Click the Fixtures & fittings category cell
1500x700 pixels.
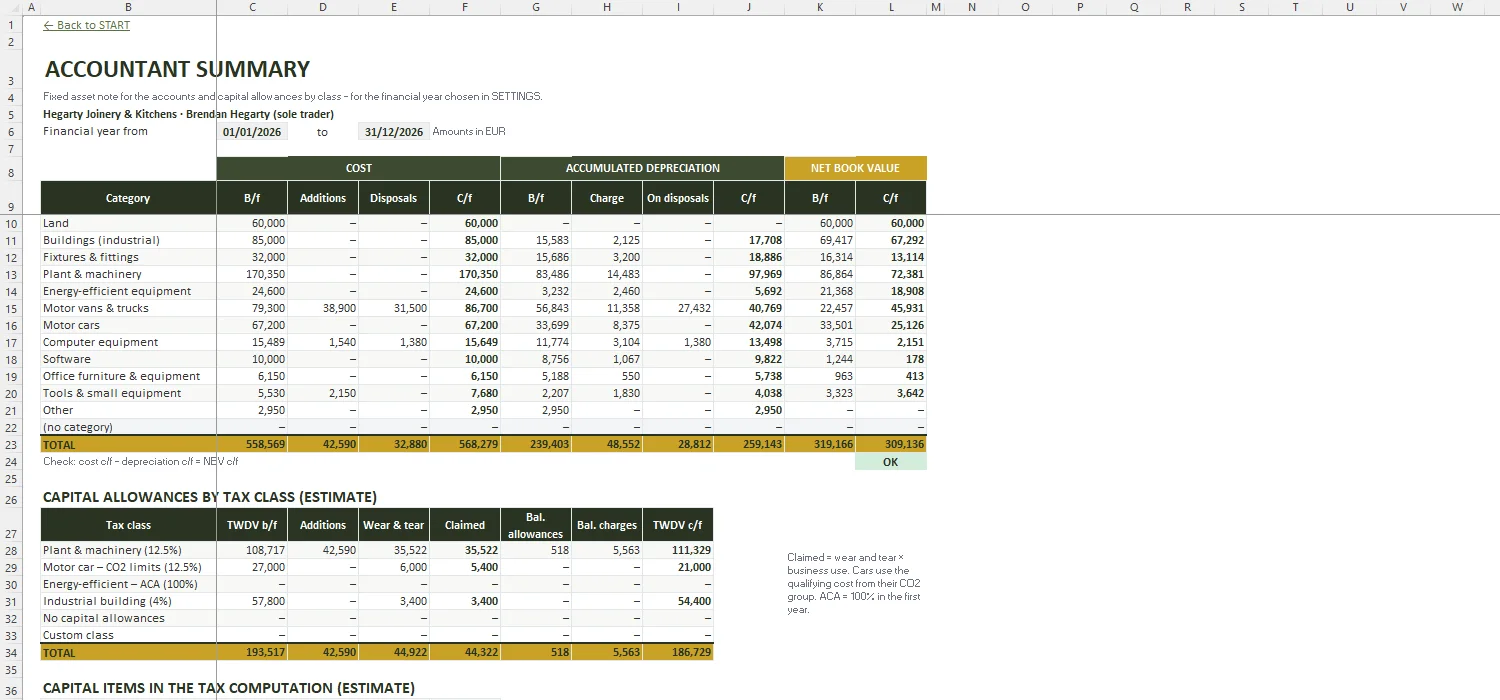128,258
